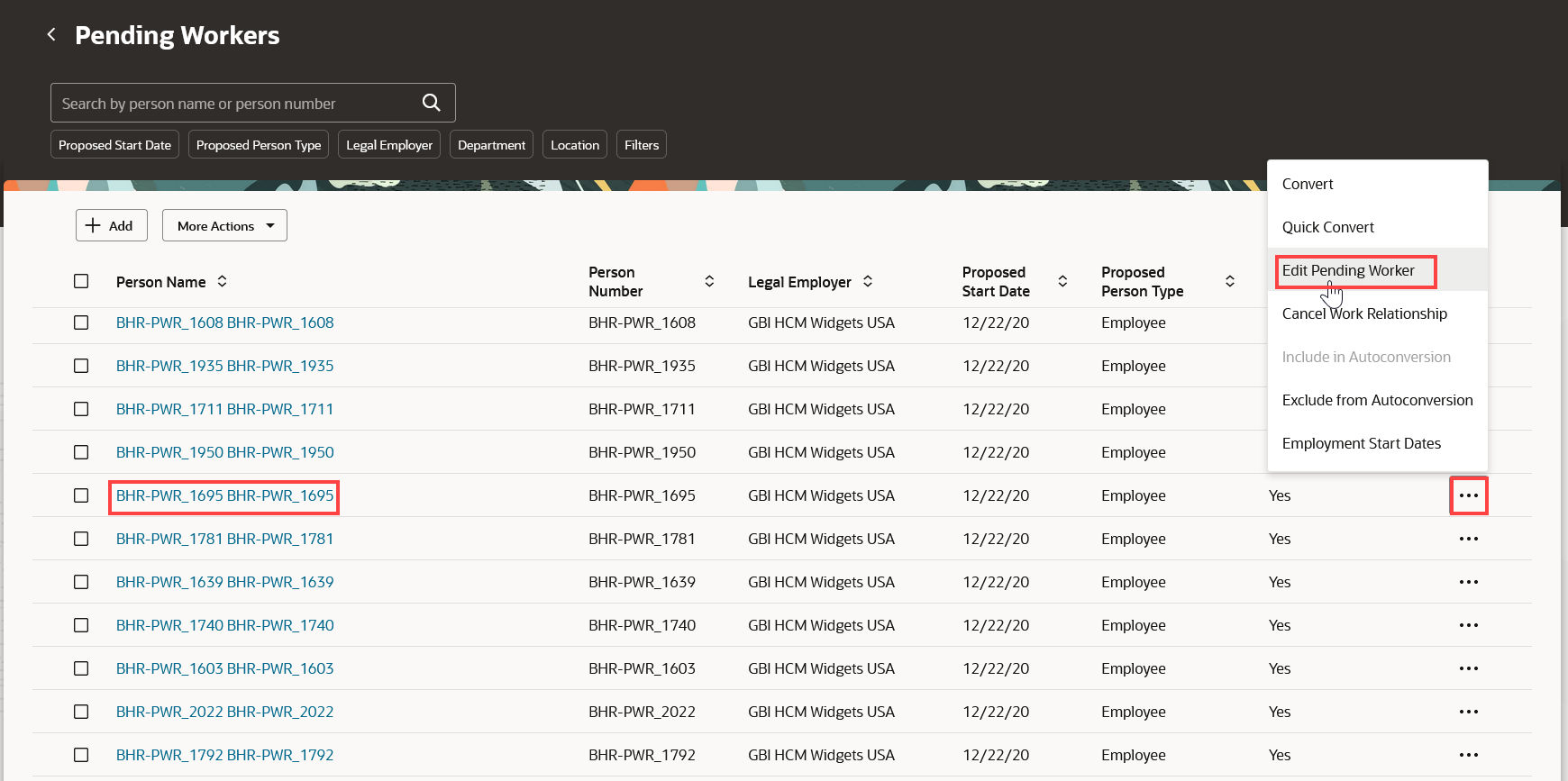Open actions ellipsis for BHR-PWR_1695 row

(x=1469, y=495)
